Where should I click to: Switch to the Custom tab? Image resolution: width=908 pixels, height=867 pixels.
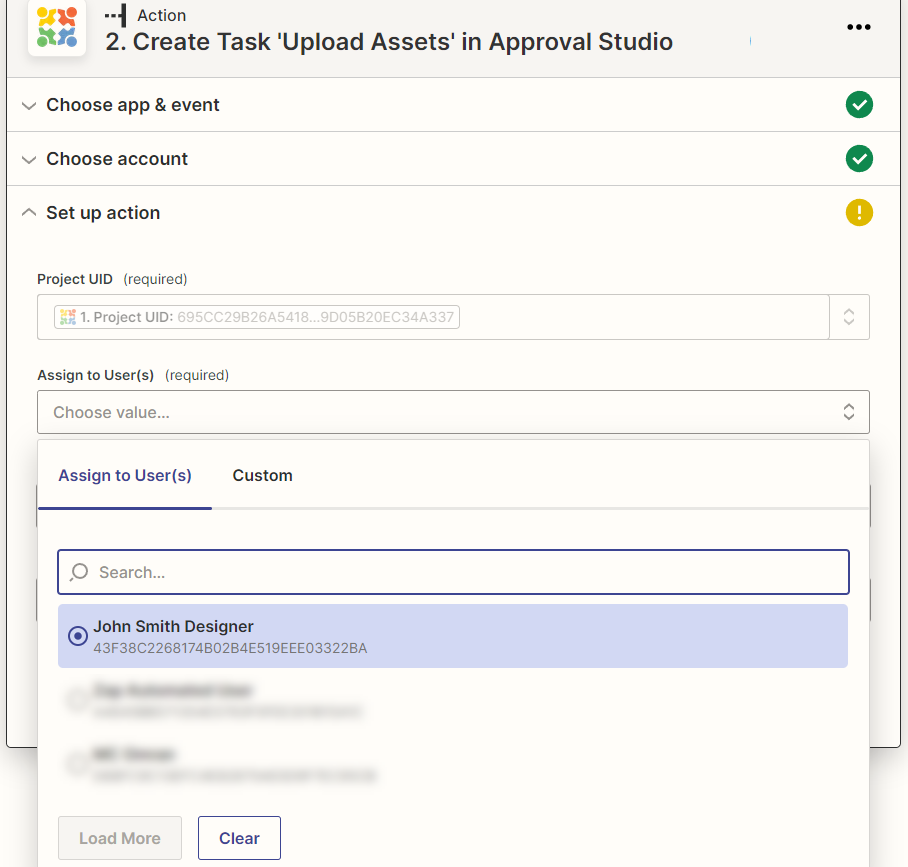pyautogui.click(x=262, y=476)
